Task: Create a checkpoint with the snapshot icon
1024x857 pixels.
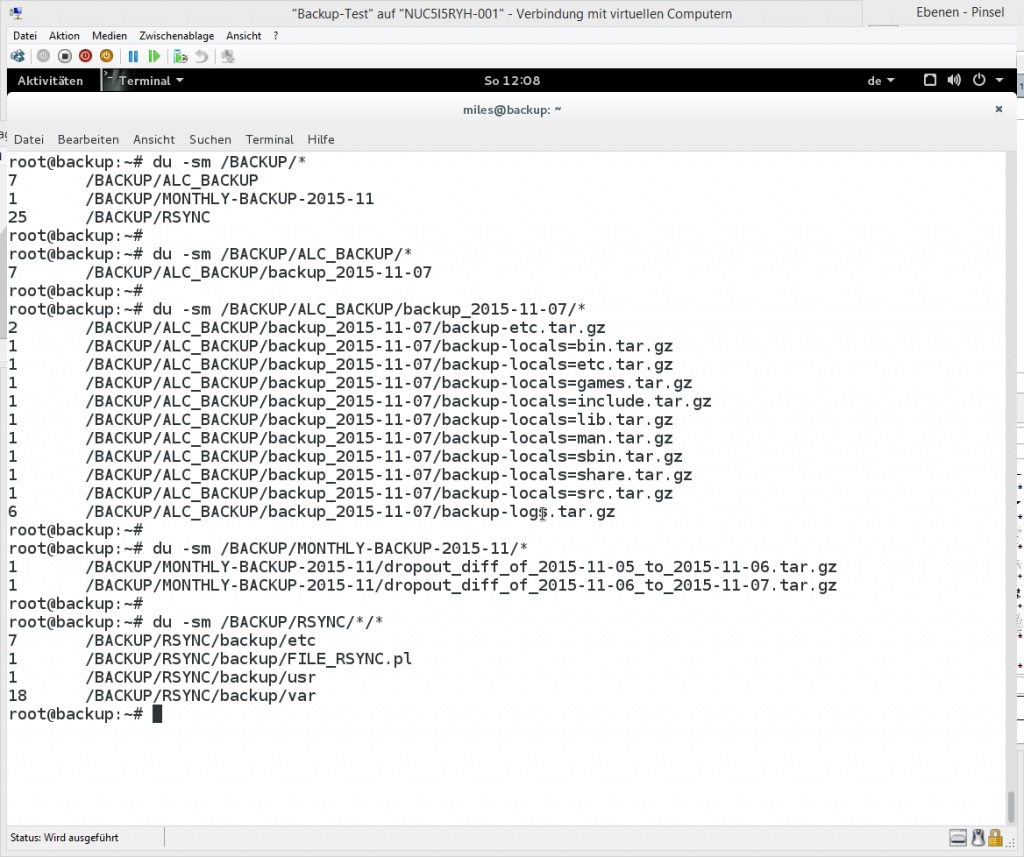Action: click(x=181, y=56)
